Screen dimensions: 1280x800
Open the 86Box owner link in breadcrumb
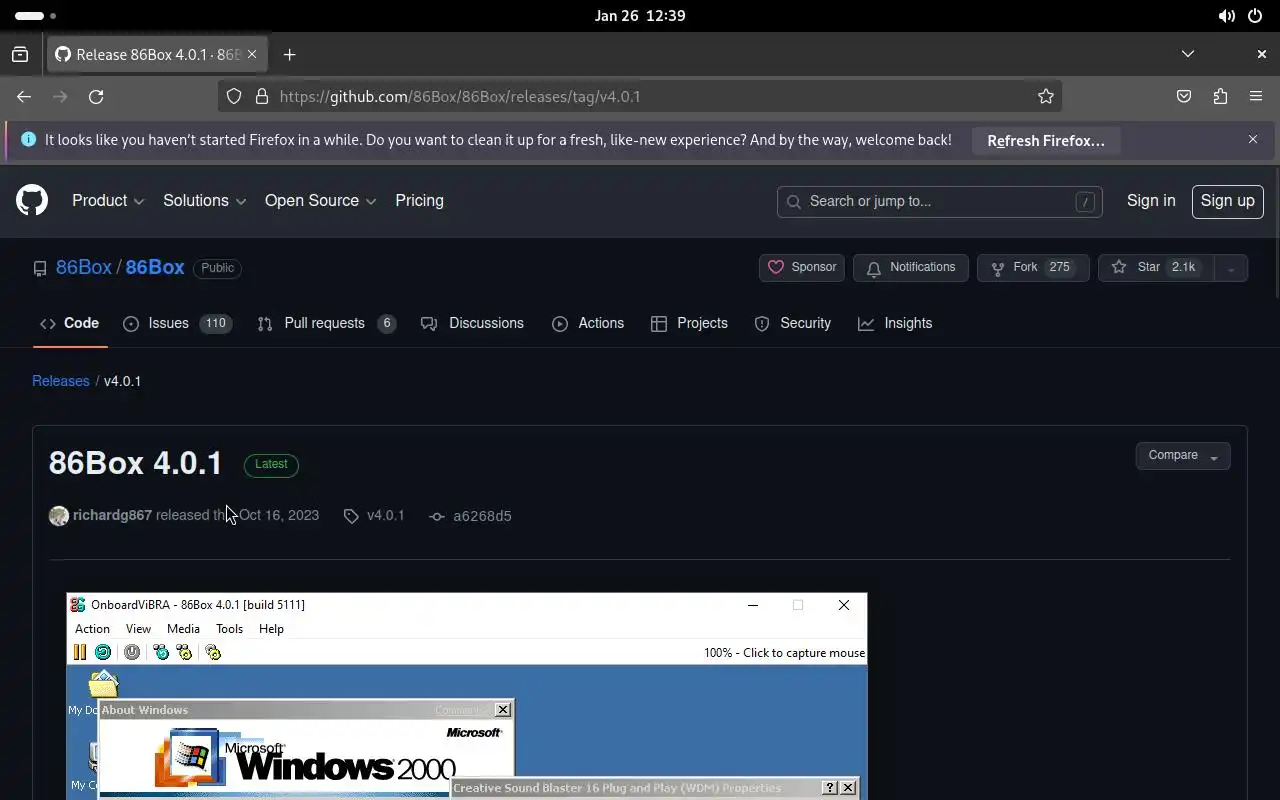pyautogui.click(x=84, y=268)
